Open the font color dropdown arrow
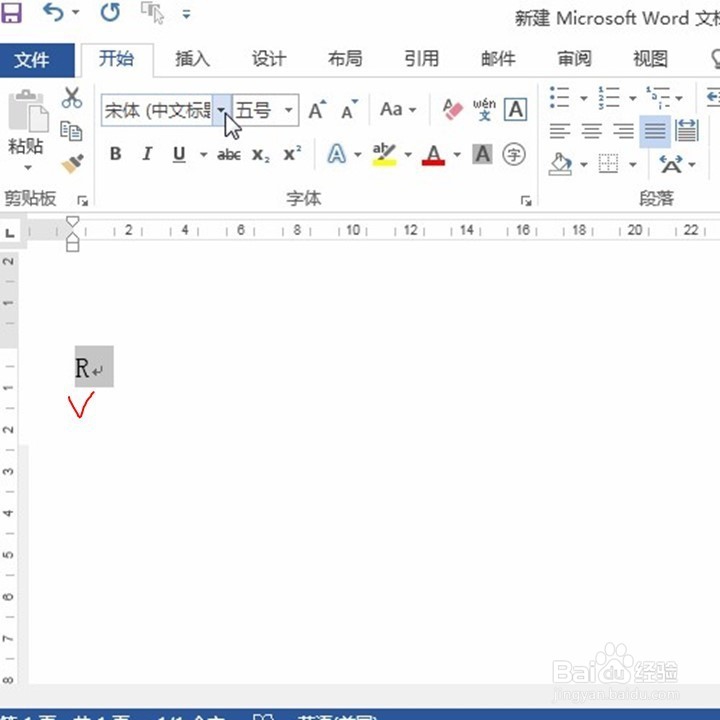The width and height of the screenshot is (720, 720). tap(457, 155)
